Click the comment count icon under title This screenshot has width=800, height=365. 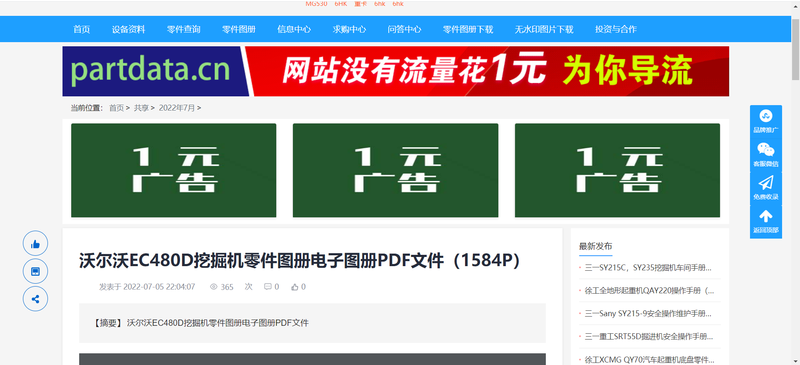click(267, 287)
